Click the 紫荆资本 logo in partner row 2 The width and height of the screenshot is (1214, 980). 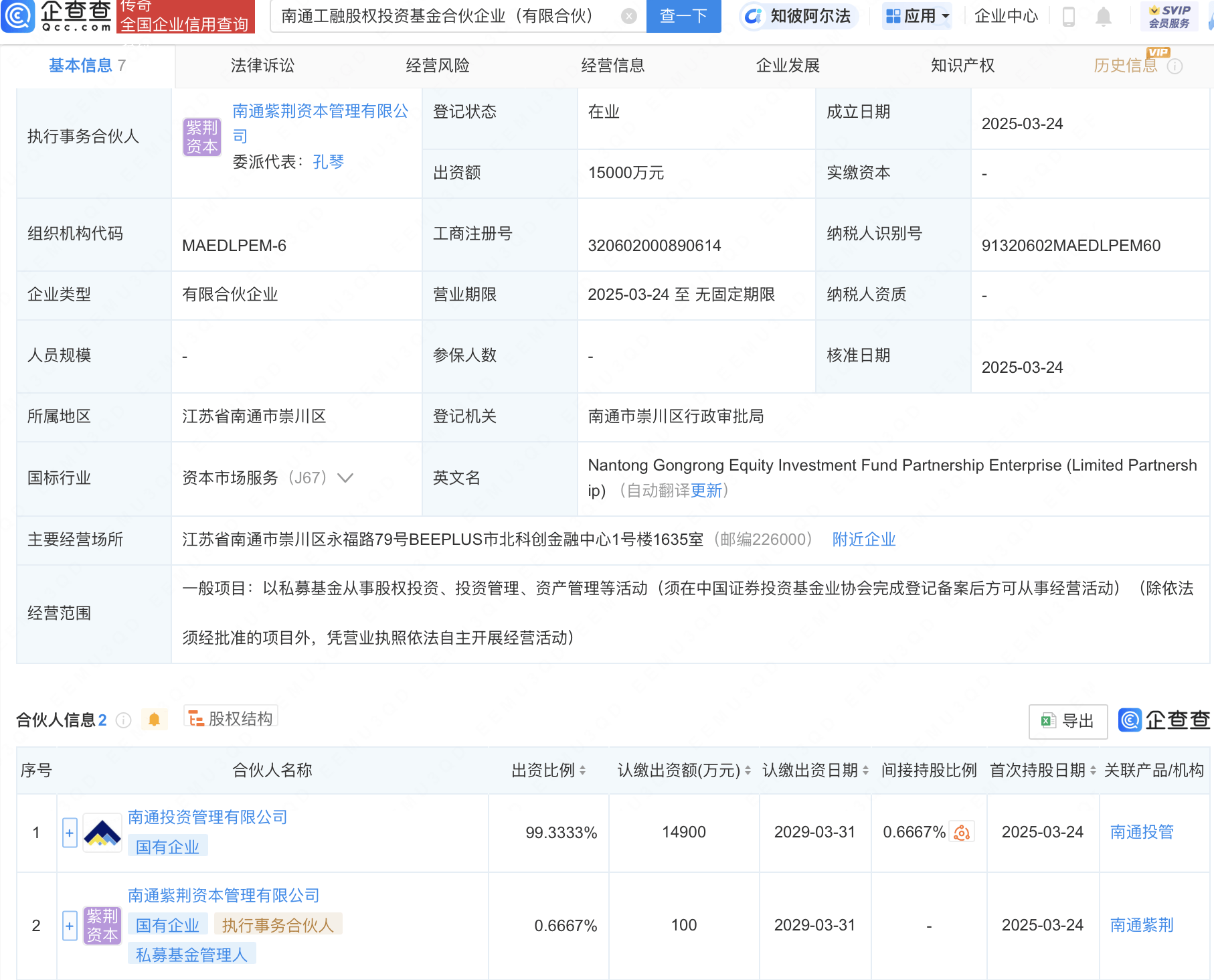(102, 926)
